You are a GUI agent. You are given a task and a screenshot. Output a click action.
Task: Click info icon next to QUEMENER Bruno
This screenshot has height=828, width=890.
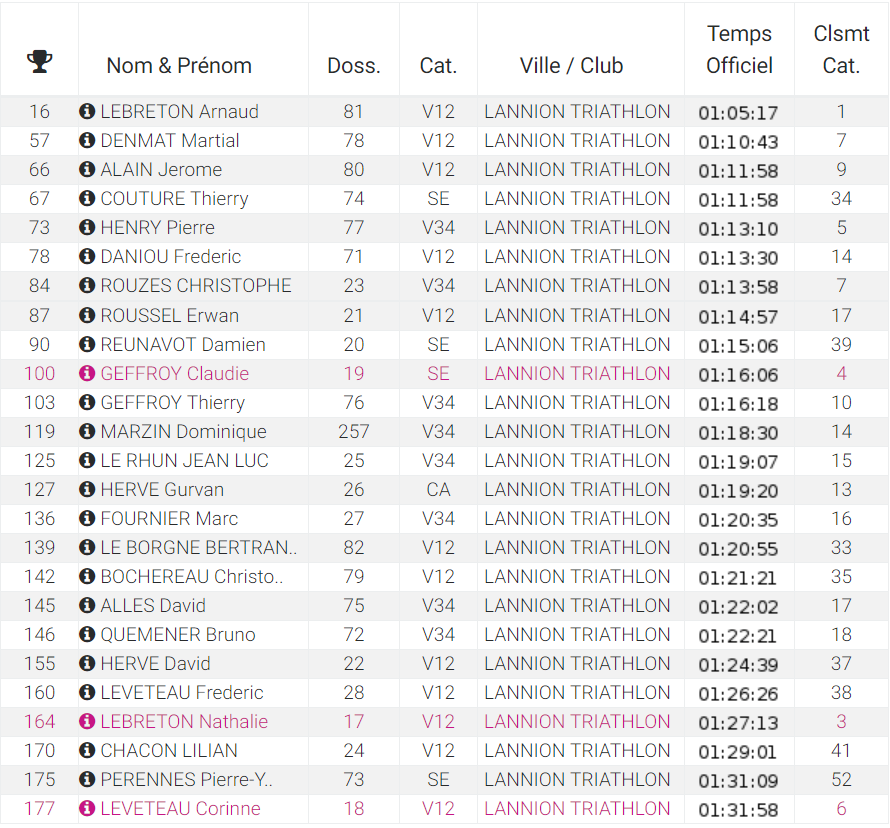(87, 635)
